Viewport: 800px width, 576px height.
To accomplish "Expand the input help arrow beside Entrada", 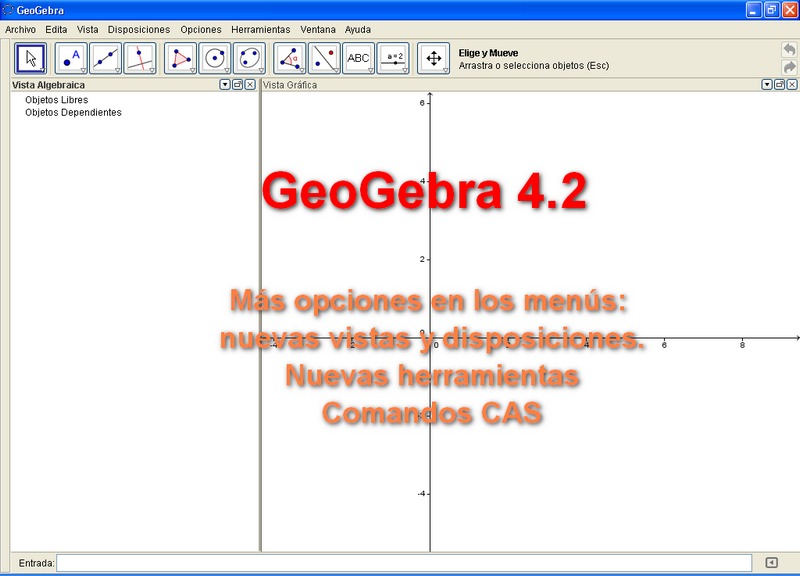I will click(770, 562).
